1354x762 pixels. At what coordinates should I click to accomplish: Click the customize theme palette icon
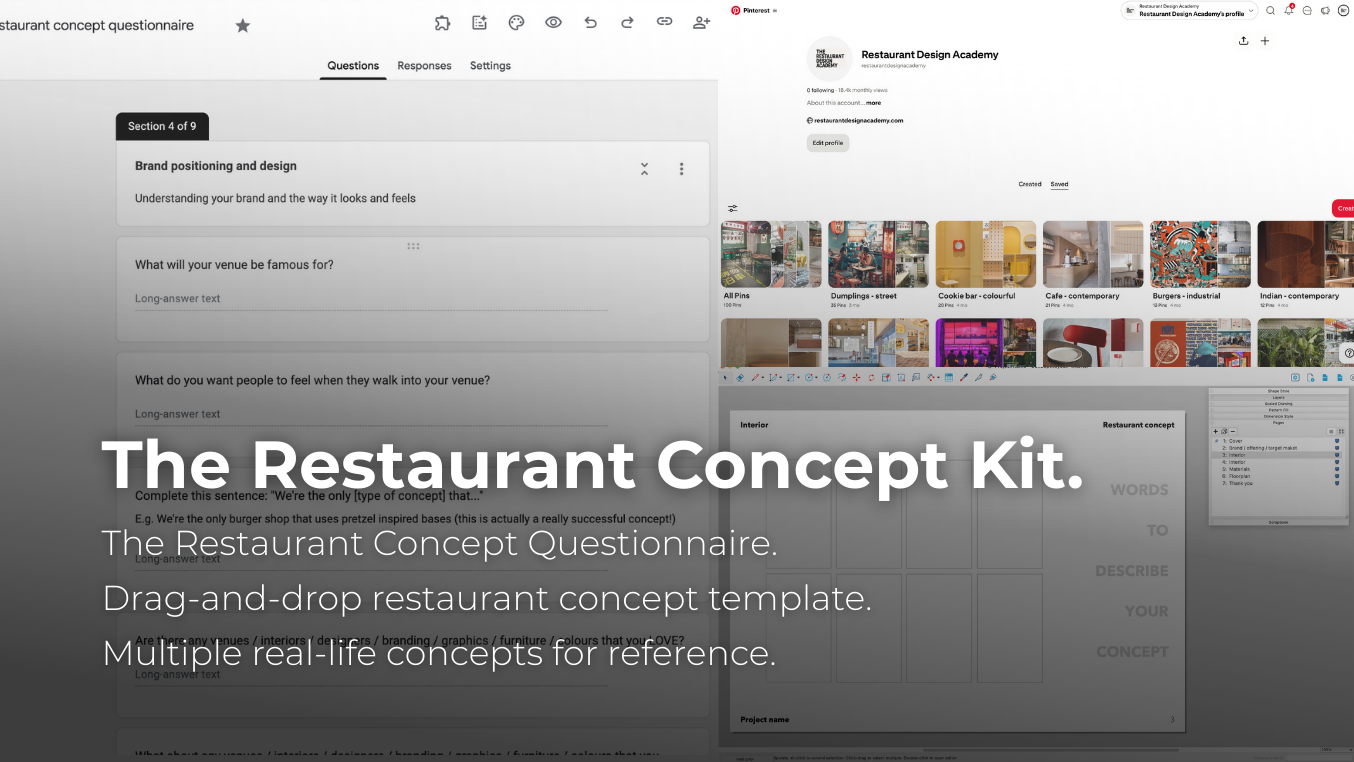[x=516, y=22]
